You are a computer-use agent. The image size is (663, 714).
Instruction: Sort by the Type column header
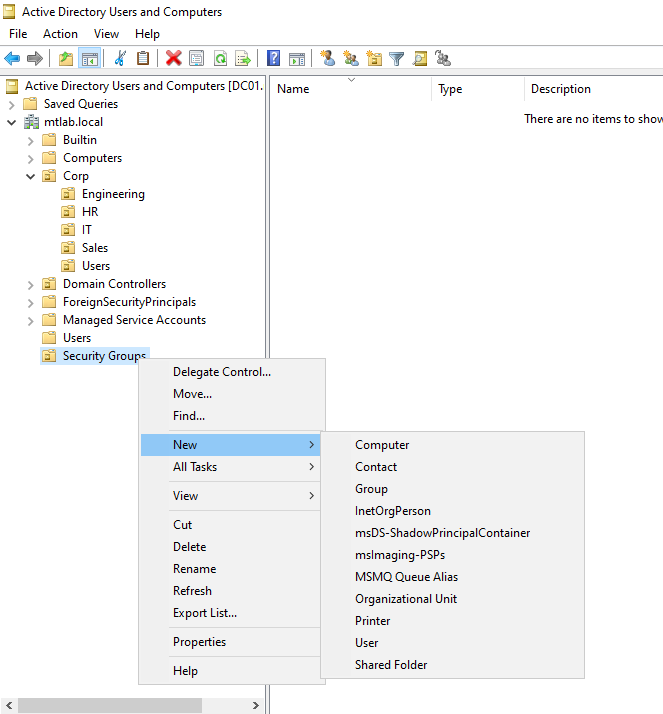478,89
